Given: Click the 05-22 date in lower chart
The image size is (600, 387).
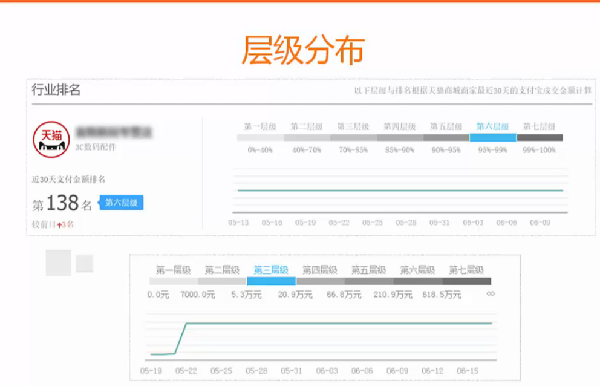Looking at the screenshot, I should (186, 371).
